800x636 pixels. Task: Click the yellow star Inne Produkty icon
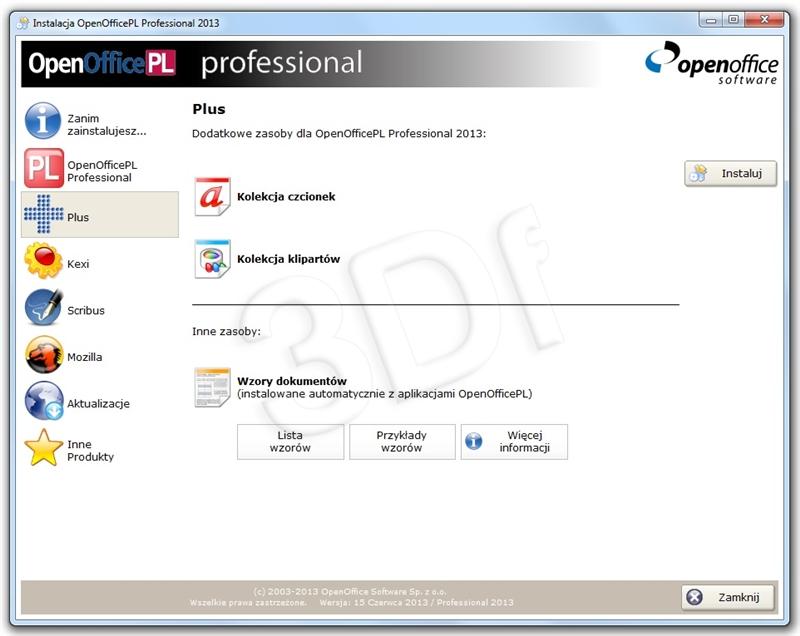(x=44, y=448)
